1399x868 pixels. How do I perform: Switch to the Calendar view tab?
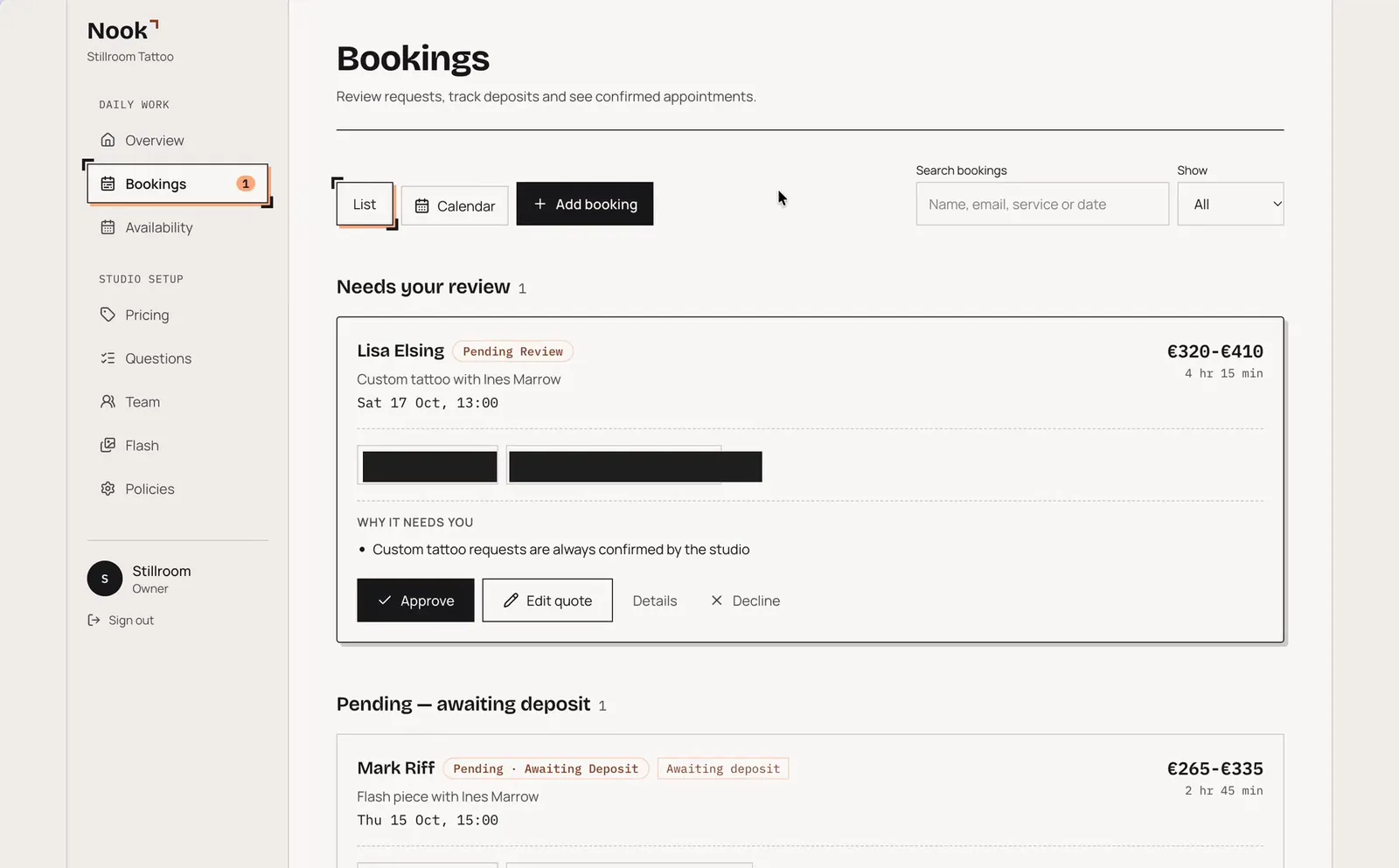tap(455, 205)
